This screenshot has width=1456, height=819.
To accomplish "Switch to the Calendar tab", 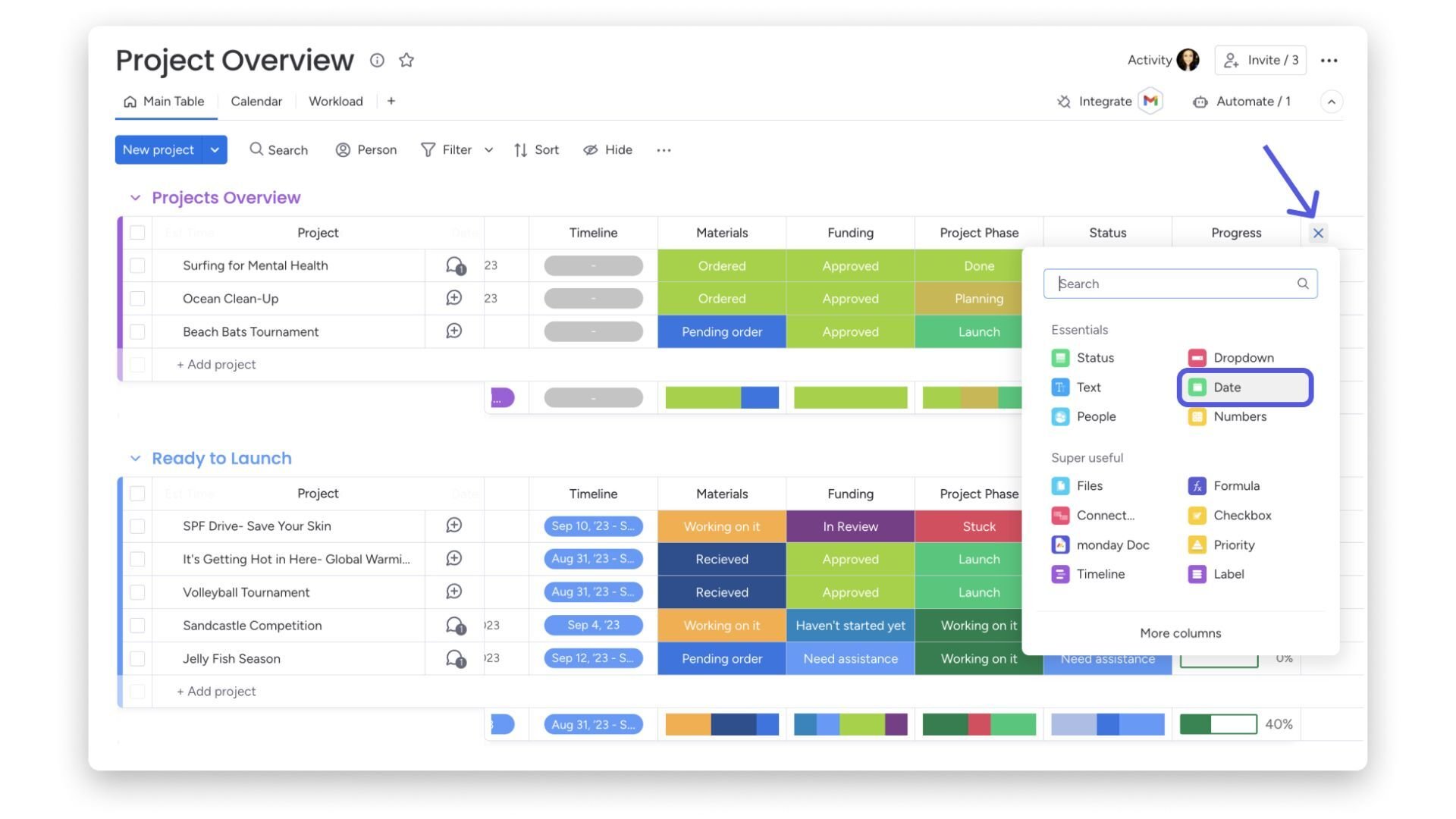I will [x=256, y=102].
